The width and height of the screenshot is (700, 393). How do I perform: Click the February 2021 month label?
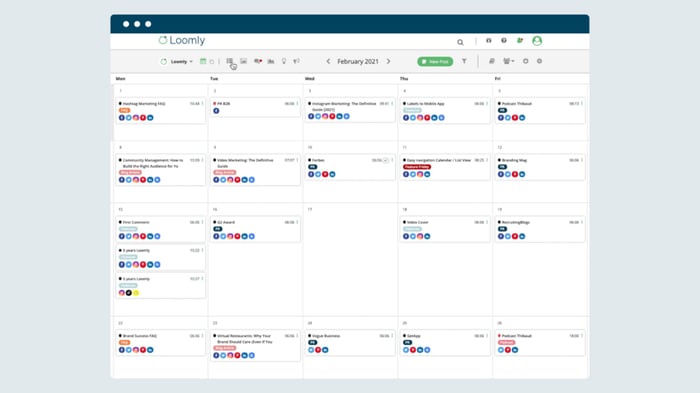click(x=358, y=61)
